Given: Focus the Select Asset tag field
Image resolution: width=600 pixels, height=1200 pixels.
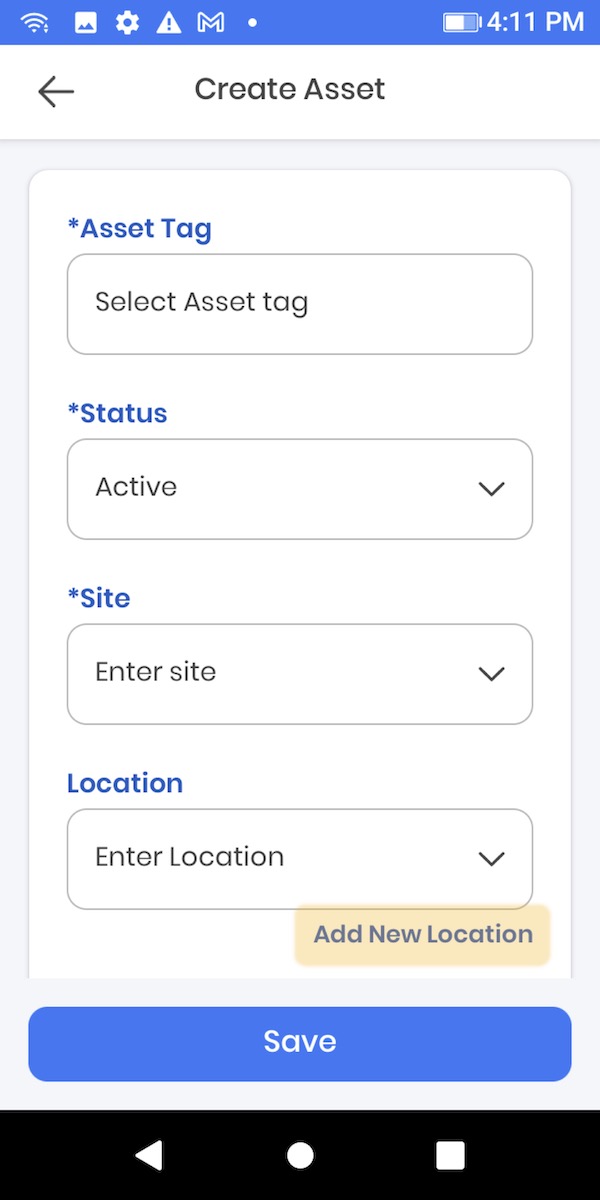Looking at the screenshot, I should [300, 304].
